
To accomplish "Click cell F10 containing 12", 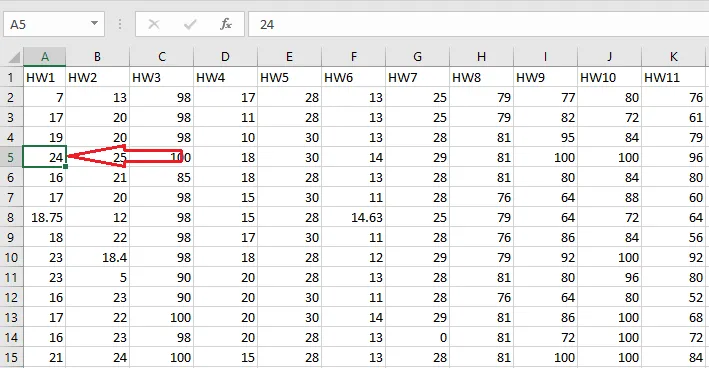I will coord(354,257).
